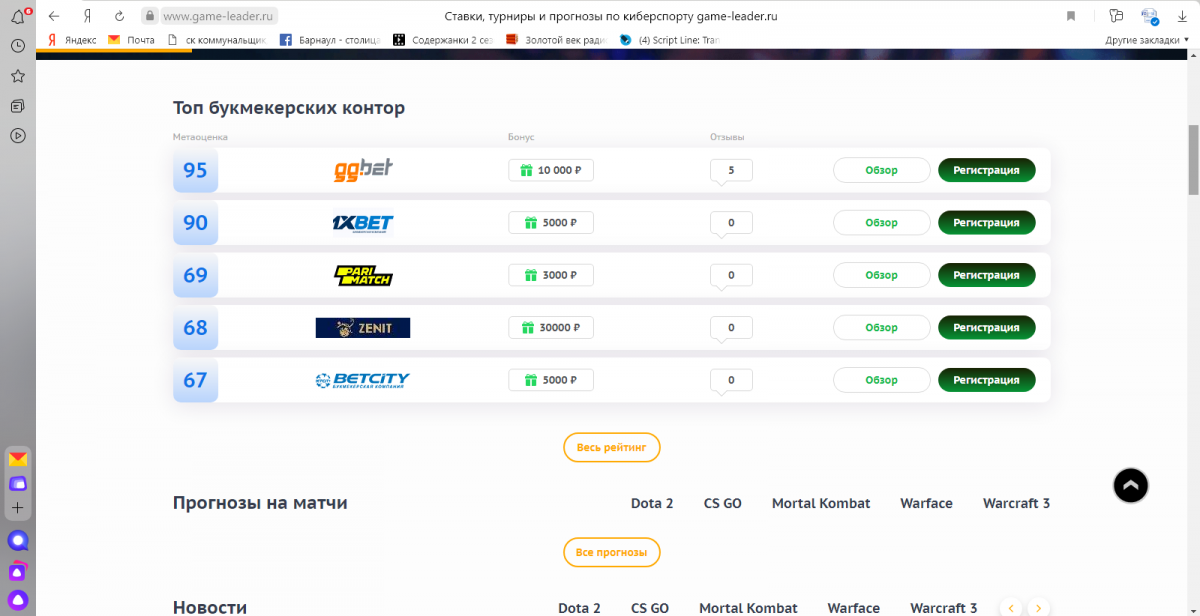1200x616 pixels.
Task: Click "Обзор" for the Parimatch bookmaker
Action: pyautogui.click(x=881, y=275)
